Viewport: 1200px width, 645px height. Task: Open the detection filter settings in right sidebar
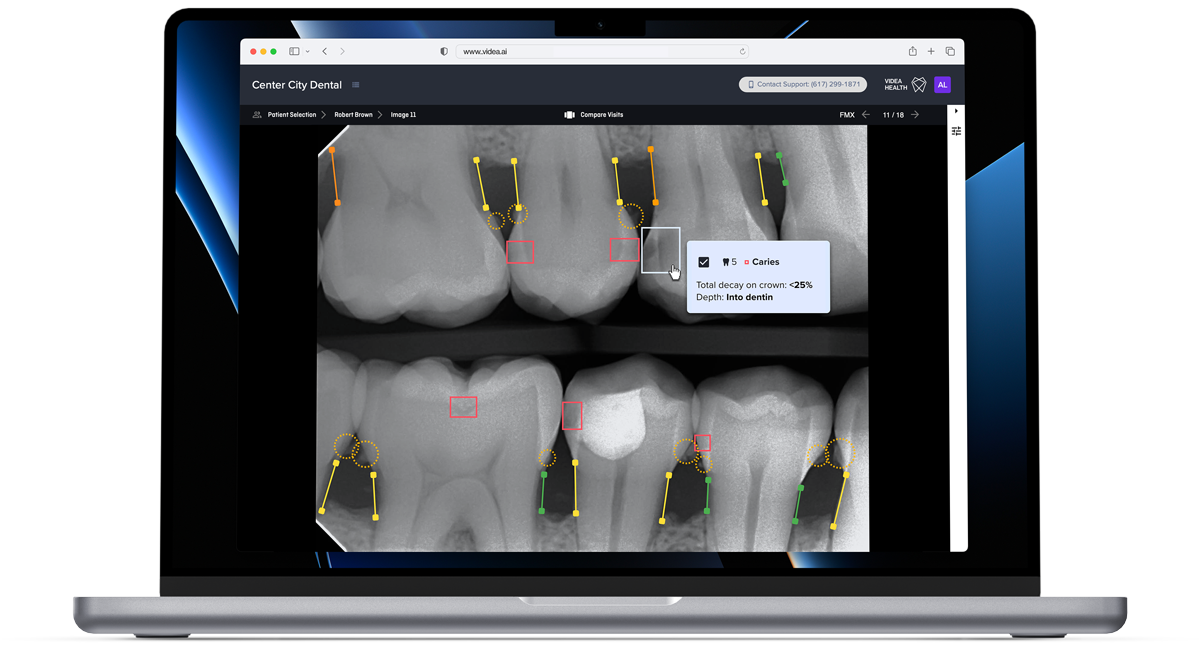[955, 131]
